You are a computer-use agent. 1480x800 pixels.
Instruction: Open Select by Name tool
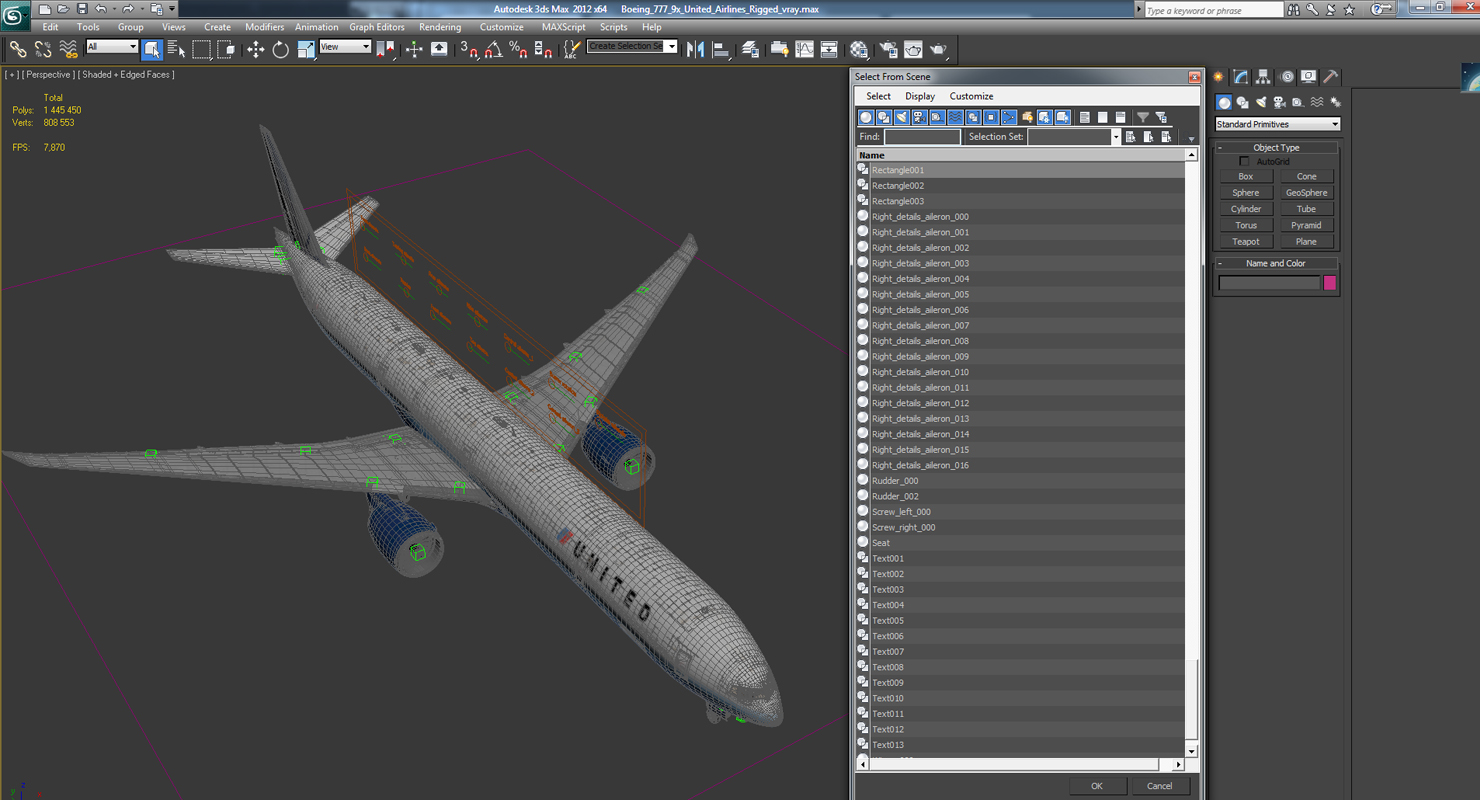176,49
